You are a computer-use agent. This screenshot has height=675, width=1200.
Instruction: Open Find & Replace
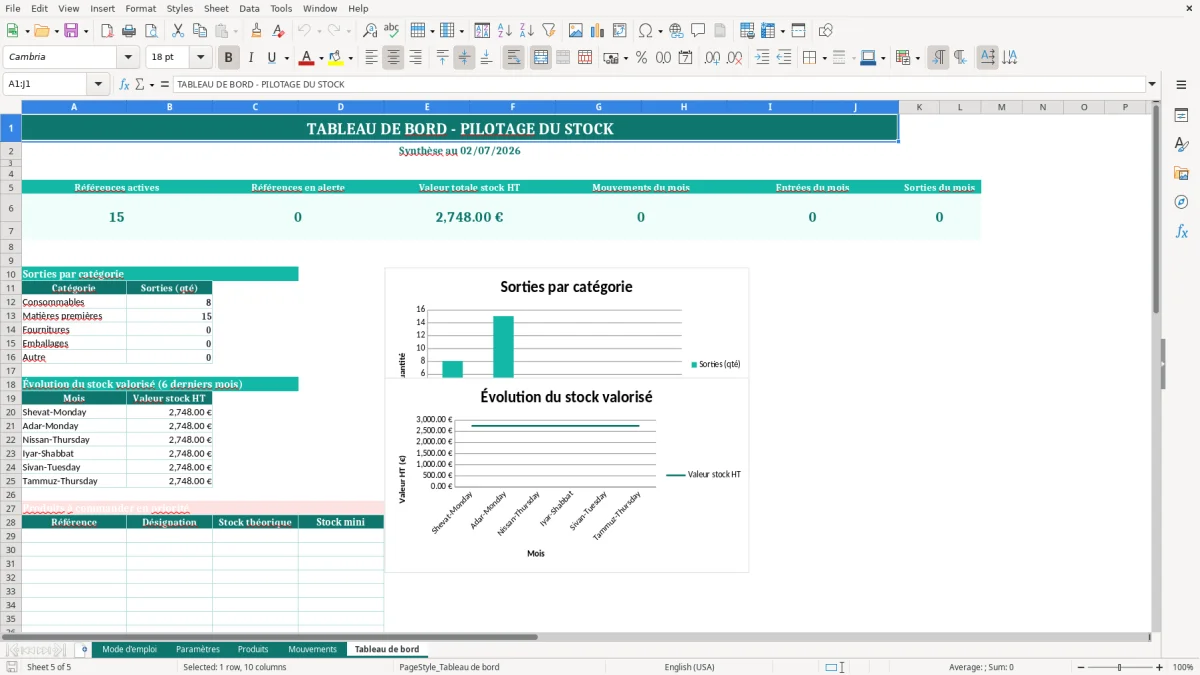[370, 31]
